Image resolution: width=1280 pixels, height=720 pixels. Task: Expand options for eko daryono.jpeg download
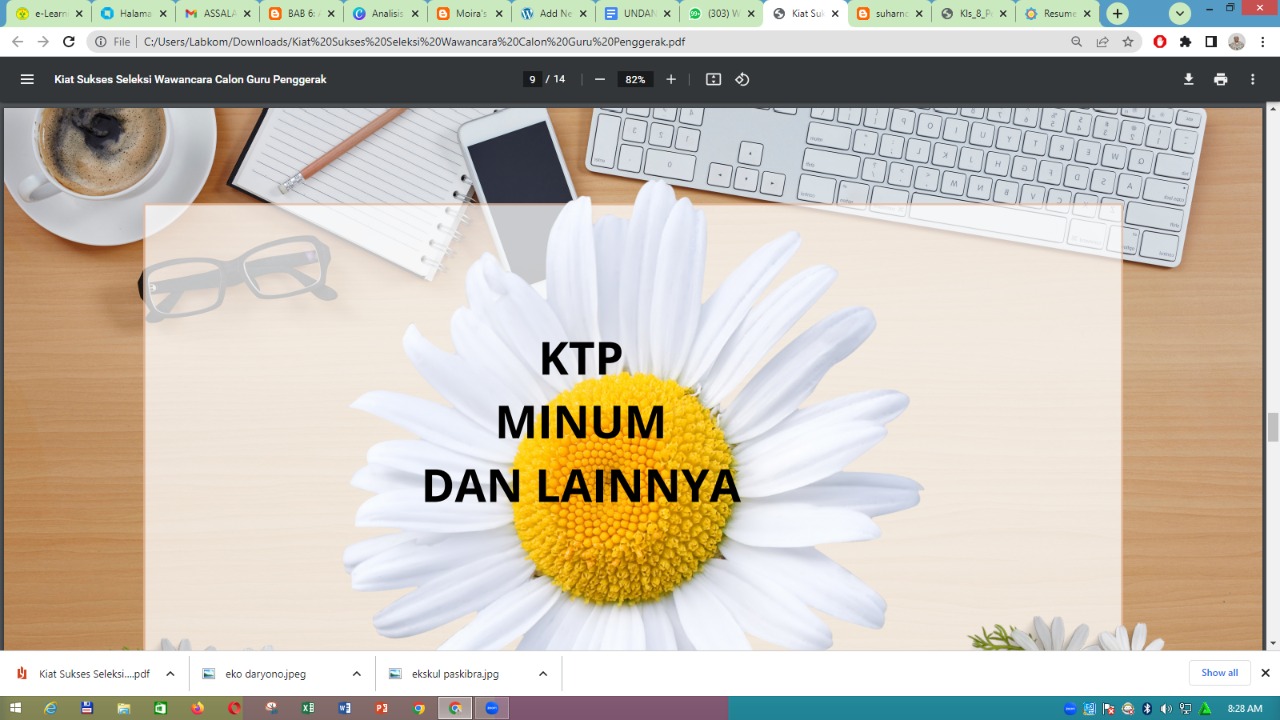tap(356, 673)
